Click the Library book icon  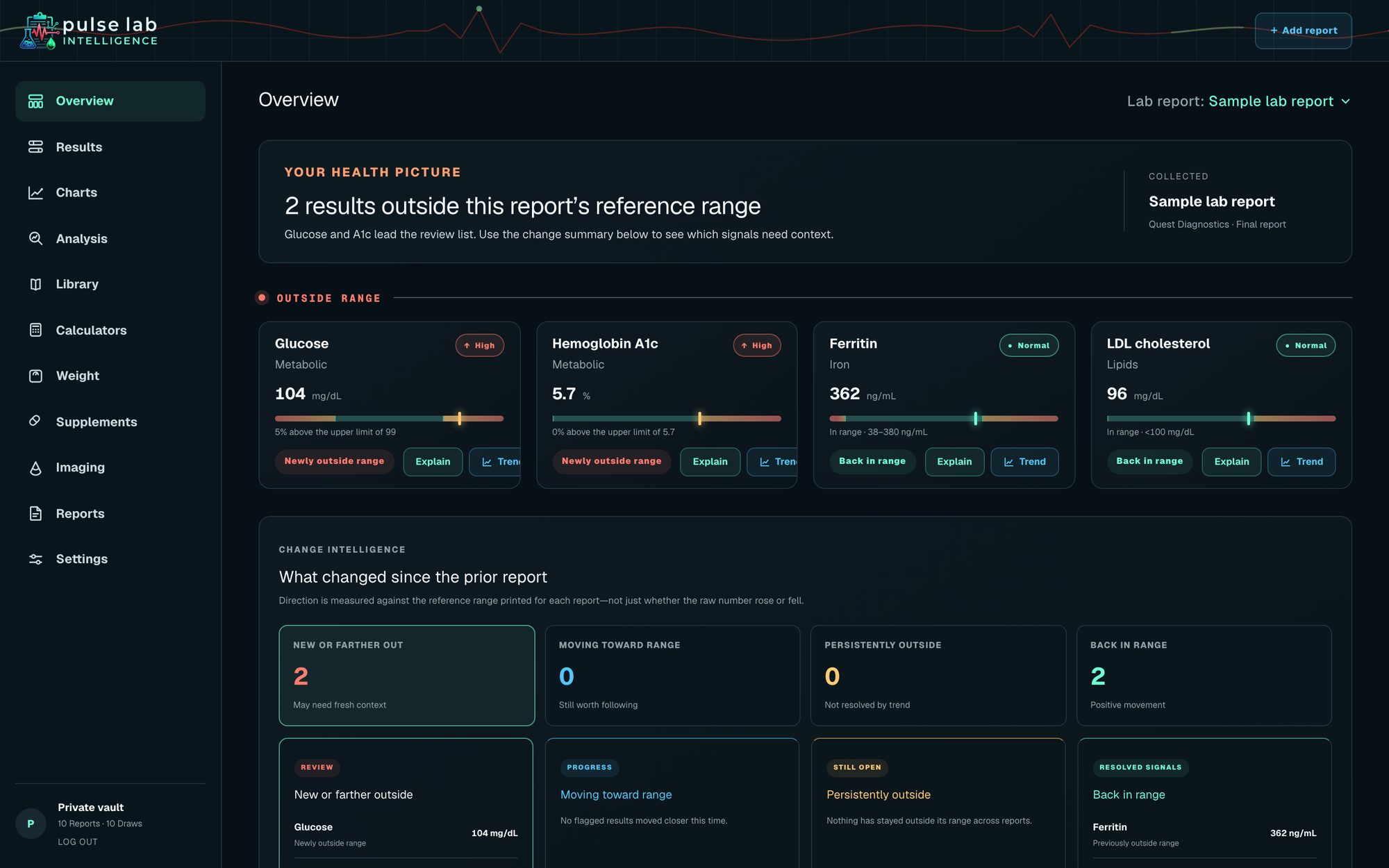tap(35, 284)
